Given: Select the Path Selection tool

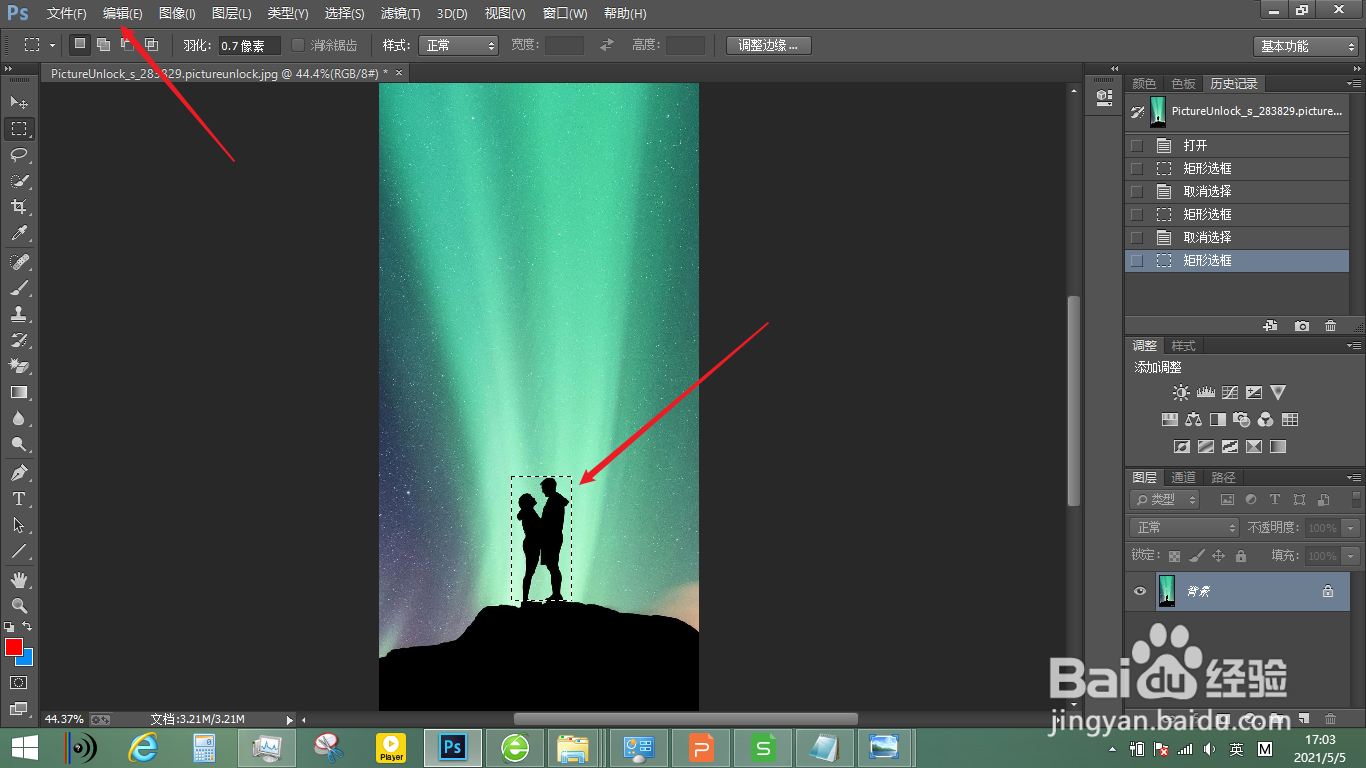Looking at the screenshot, I should pos(19,525).
